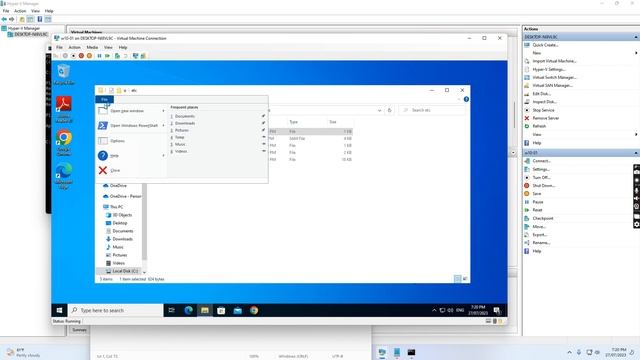
Task: Click Pause icon in VM Connection toolbar
Action: point(99,56)
